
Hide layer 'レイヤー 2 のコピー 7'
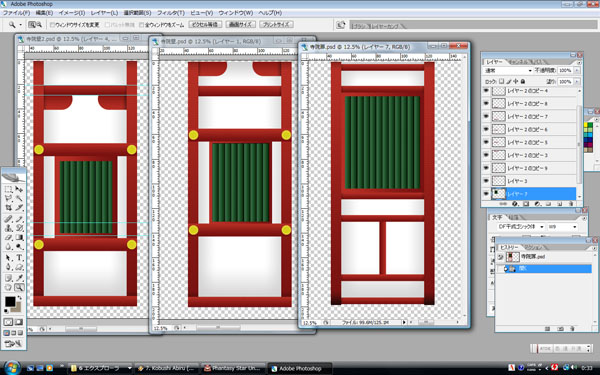[x=486, y=116]
